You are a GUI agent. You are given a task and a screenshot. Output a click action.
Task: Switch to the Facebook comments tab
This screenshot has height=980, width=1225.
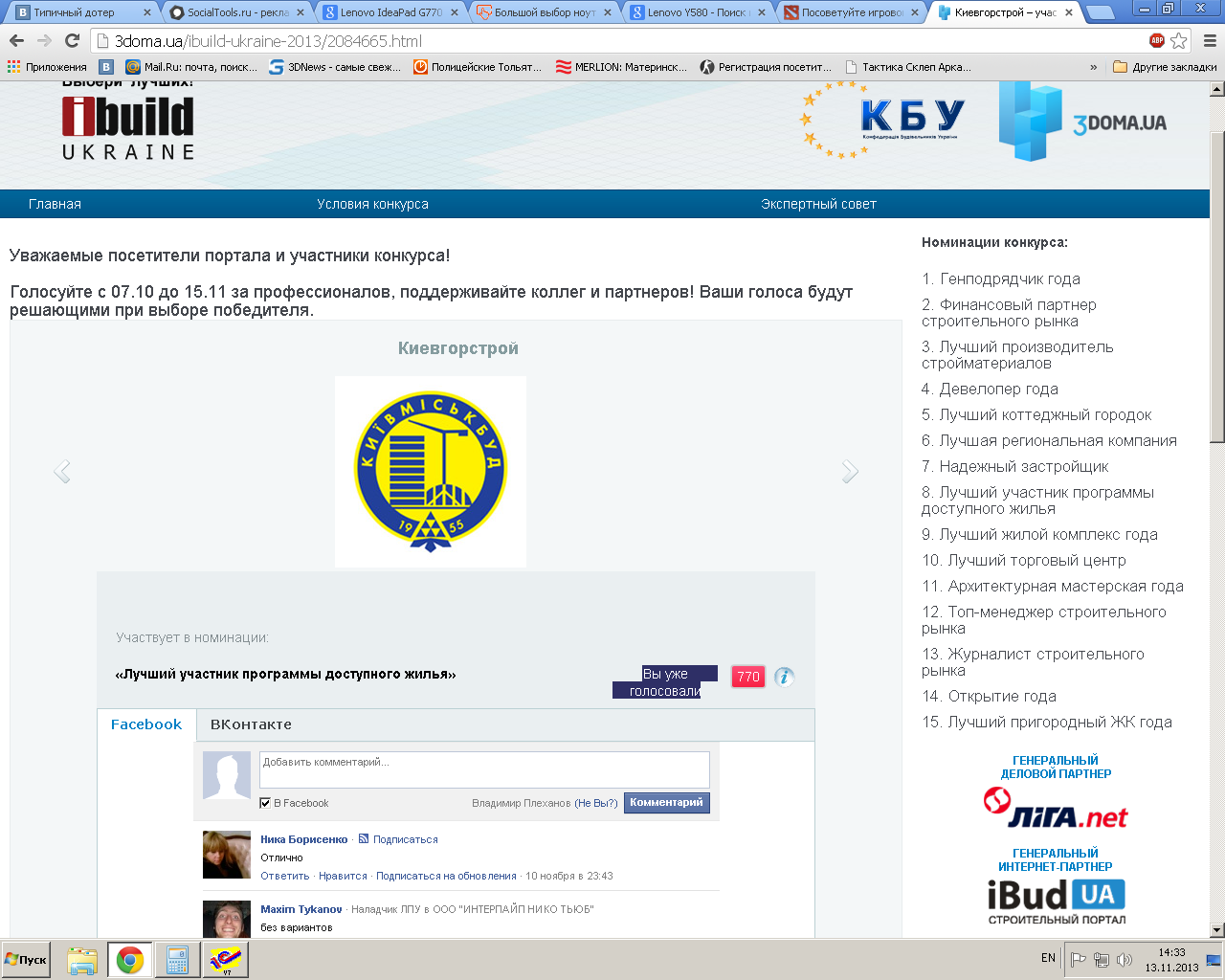click(146, 724)
